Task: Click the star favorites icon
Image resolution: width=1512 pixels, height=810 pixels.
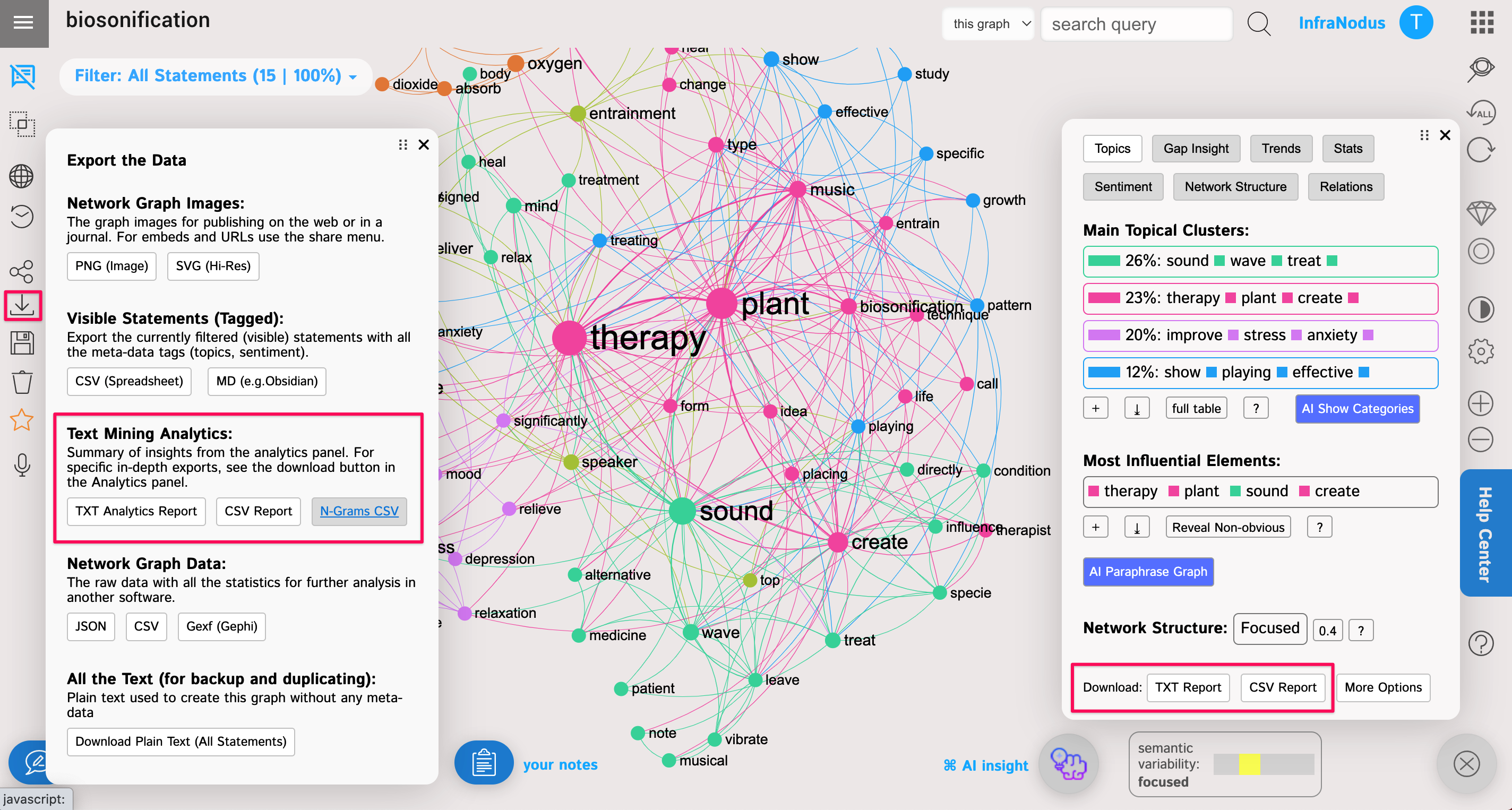Action: pos(22,420)
